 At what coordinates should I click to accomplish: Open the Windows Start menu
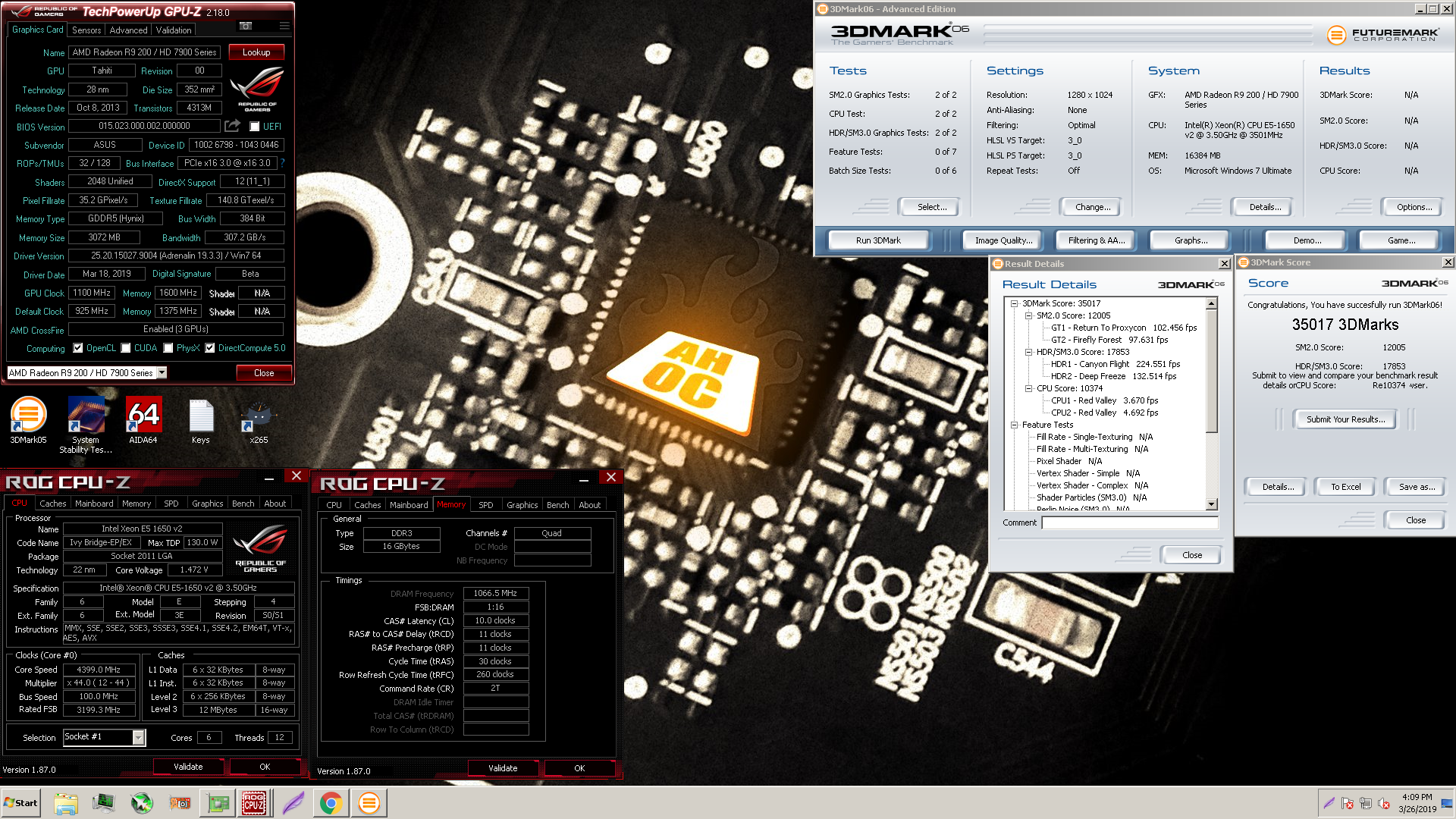[21, 803]
